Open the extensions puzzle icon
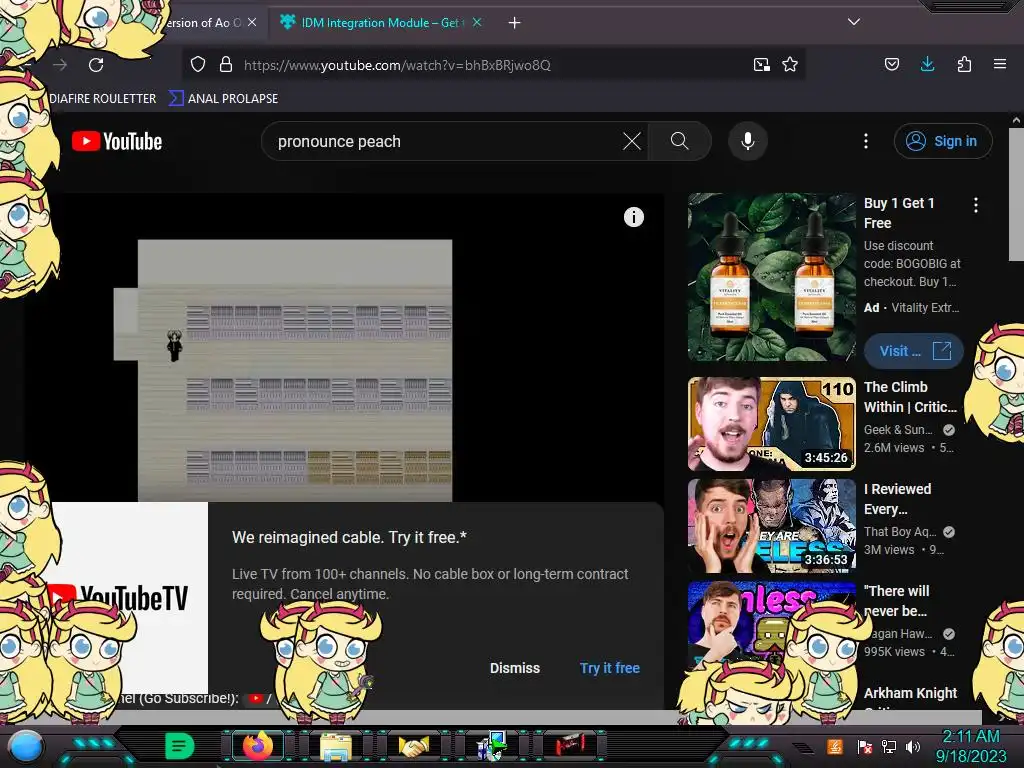The height and width of the screenshot is (768, 1024). [x=964, y=65]
